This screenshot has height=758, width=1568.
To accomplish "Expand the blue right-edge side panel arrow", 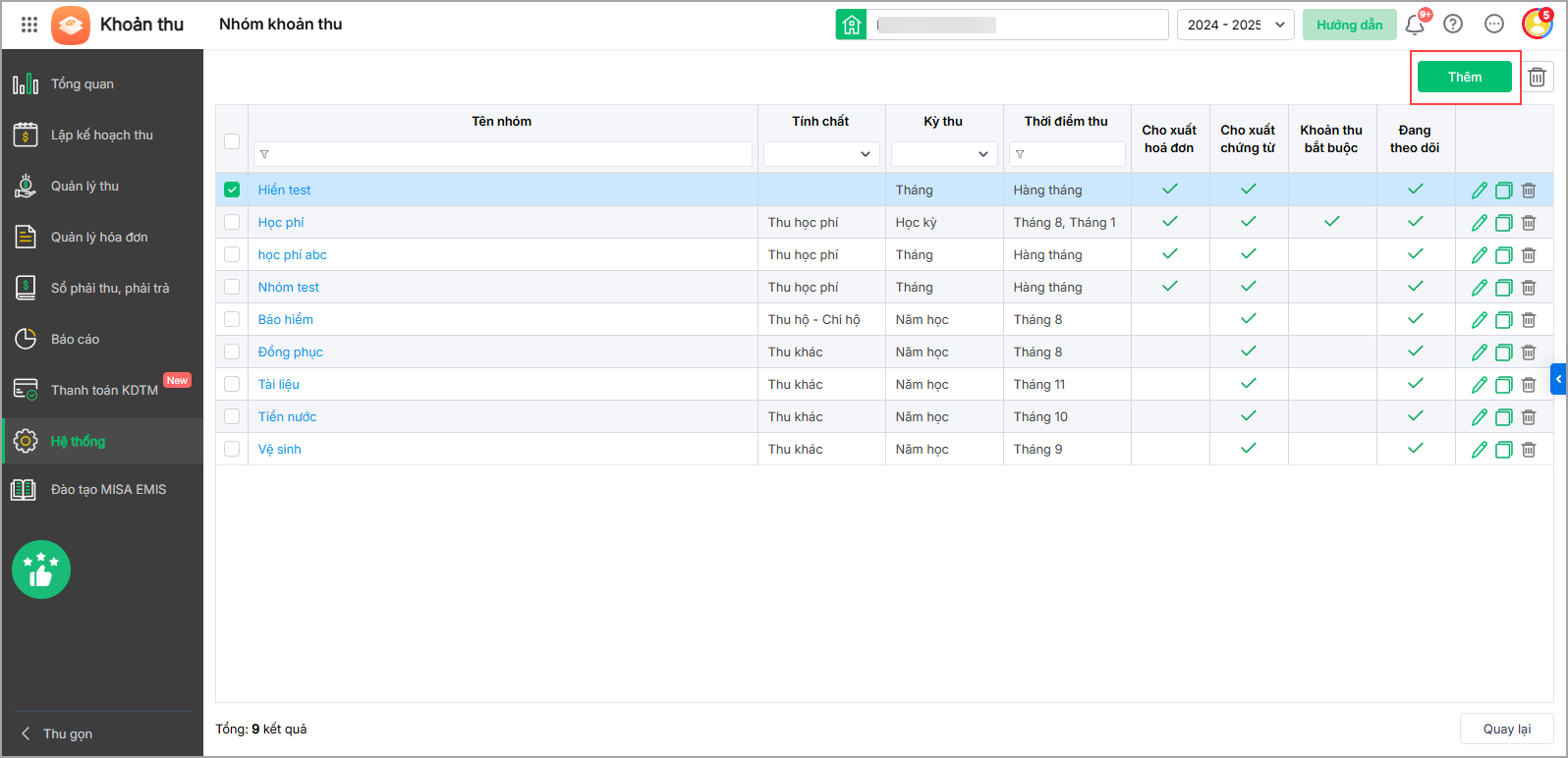I will click(x=1558, y=379).
